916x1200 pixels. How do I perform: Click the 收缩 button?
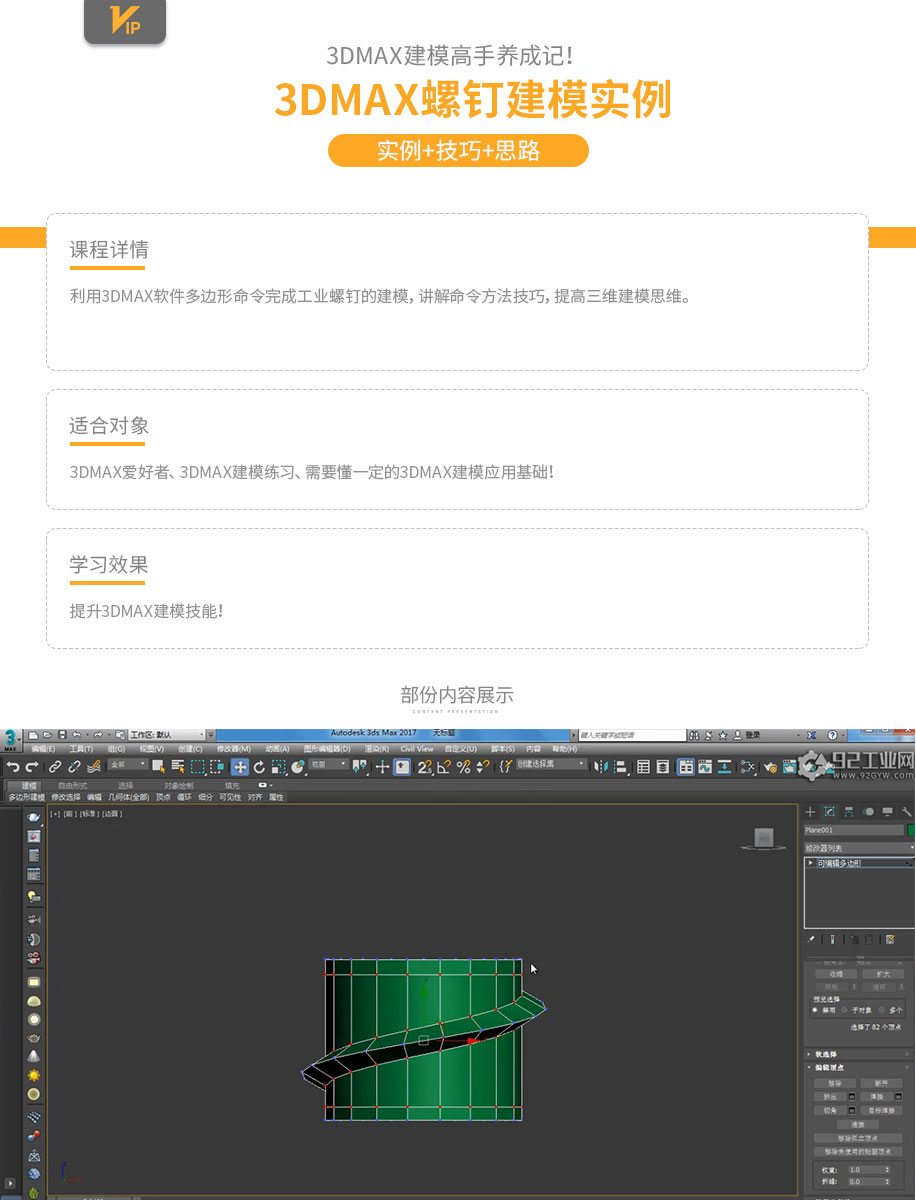[836, 974]
